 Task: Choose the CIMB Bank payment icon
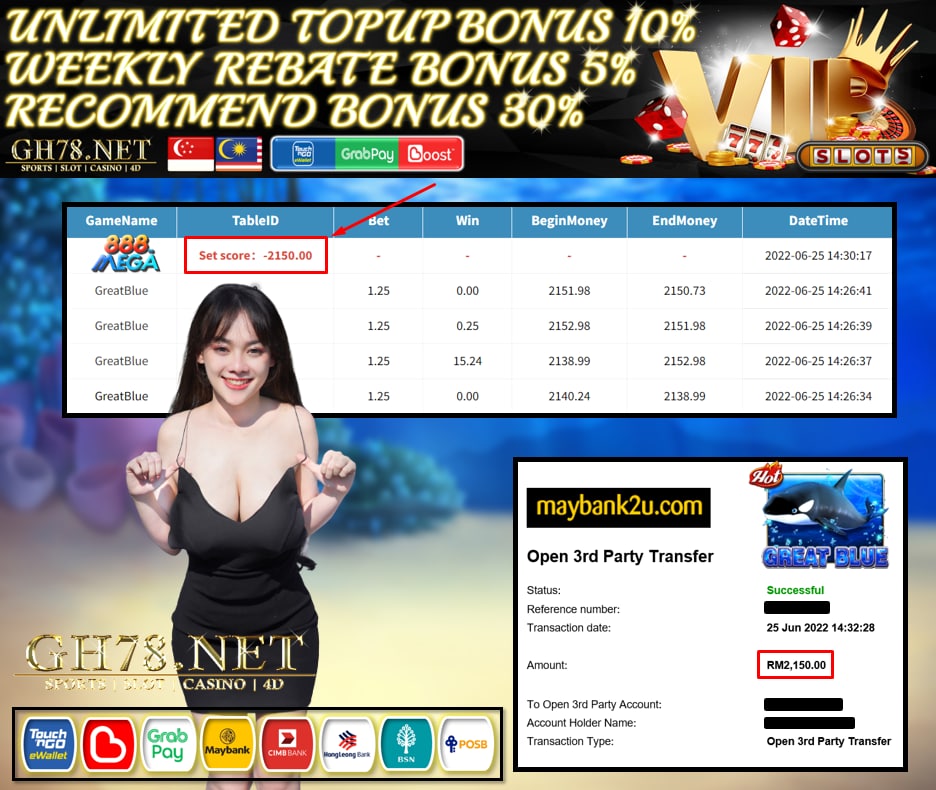[x=288, y=744]
